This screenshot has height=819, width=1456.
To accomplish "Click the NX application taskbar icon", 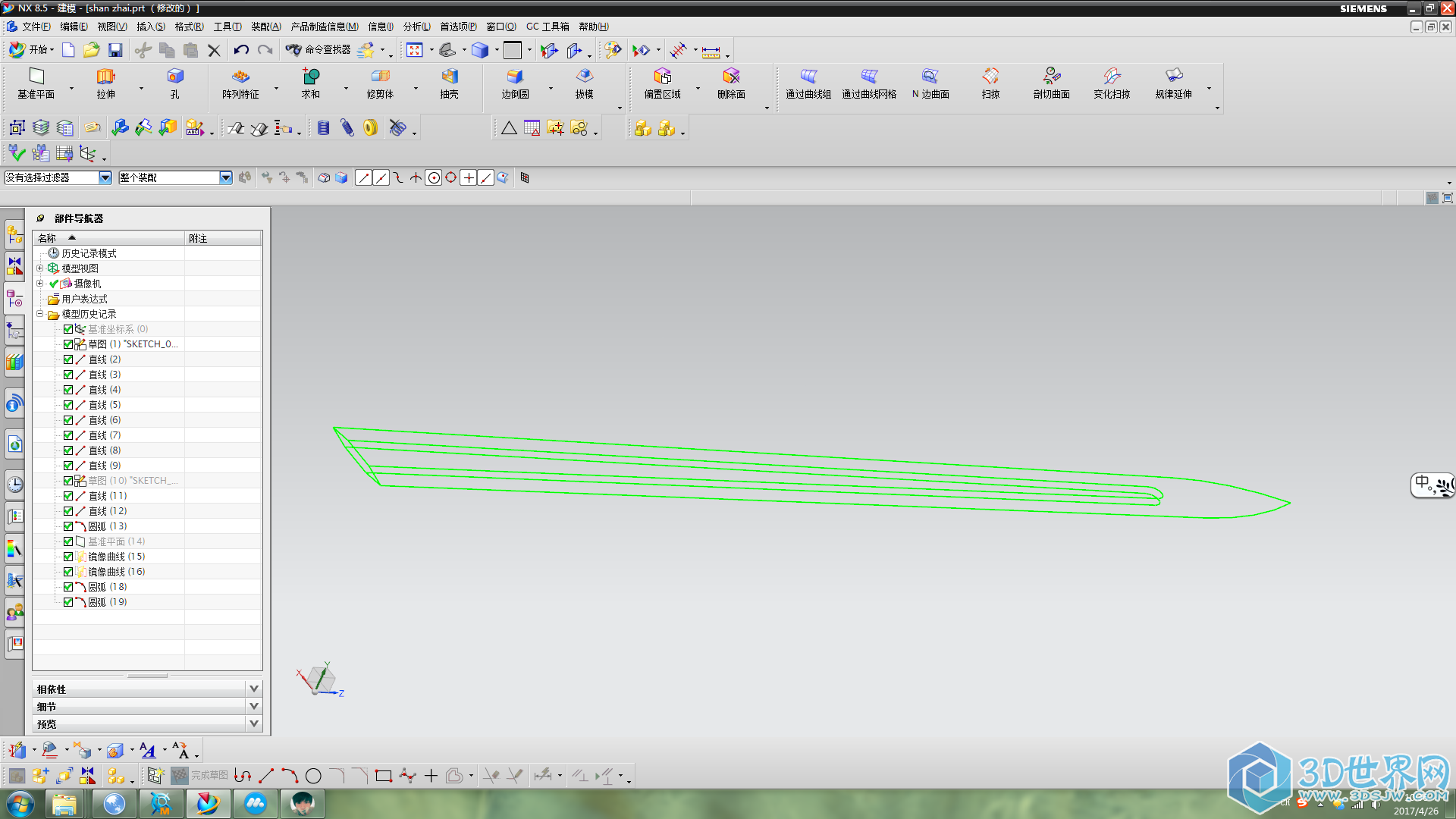I will click(x=208, y=804).
